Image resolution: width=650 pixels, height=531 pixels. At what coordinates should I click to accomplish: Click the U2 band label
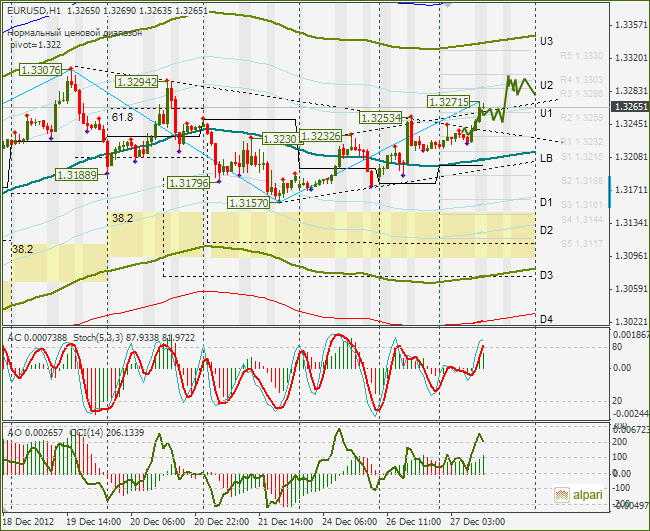[546, 85]
